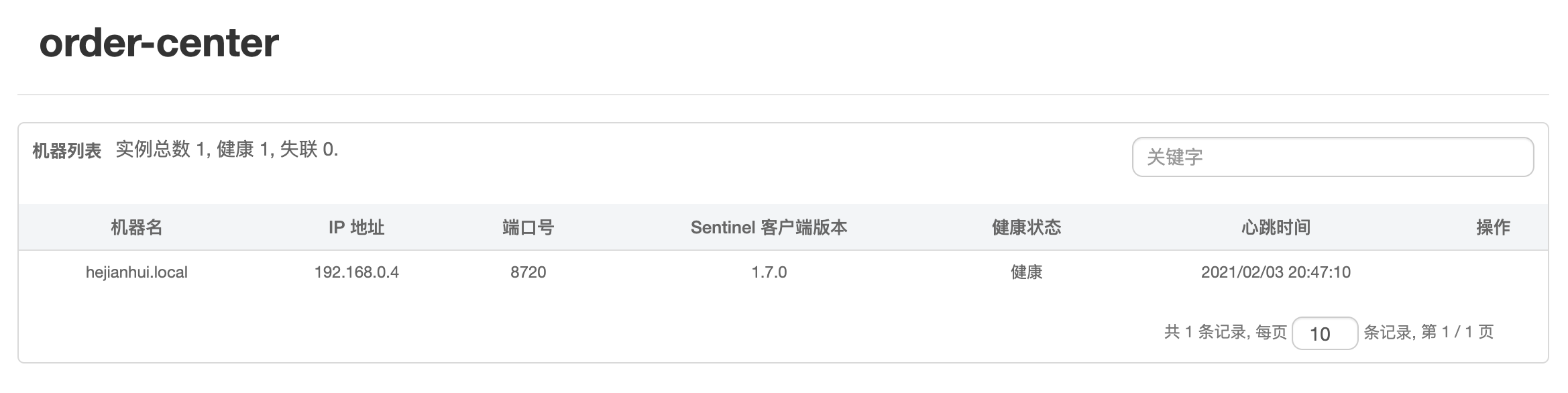Click the IP address 192.168.0.4 cell
Image resolution: width=1568 pixels, height=393 pixels.
click(x=356, y=272)
